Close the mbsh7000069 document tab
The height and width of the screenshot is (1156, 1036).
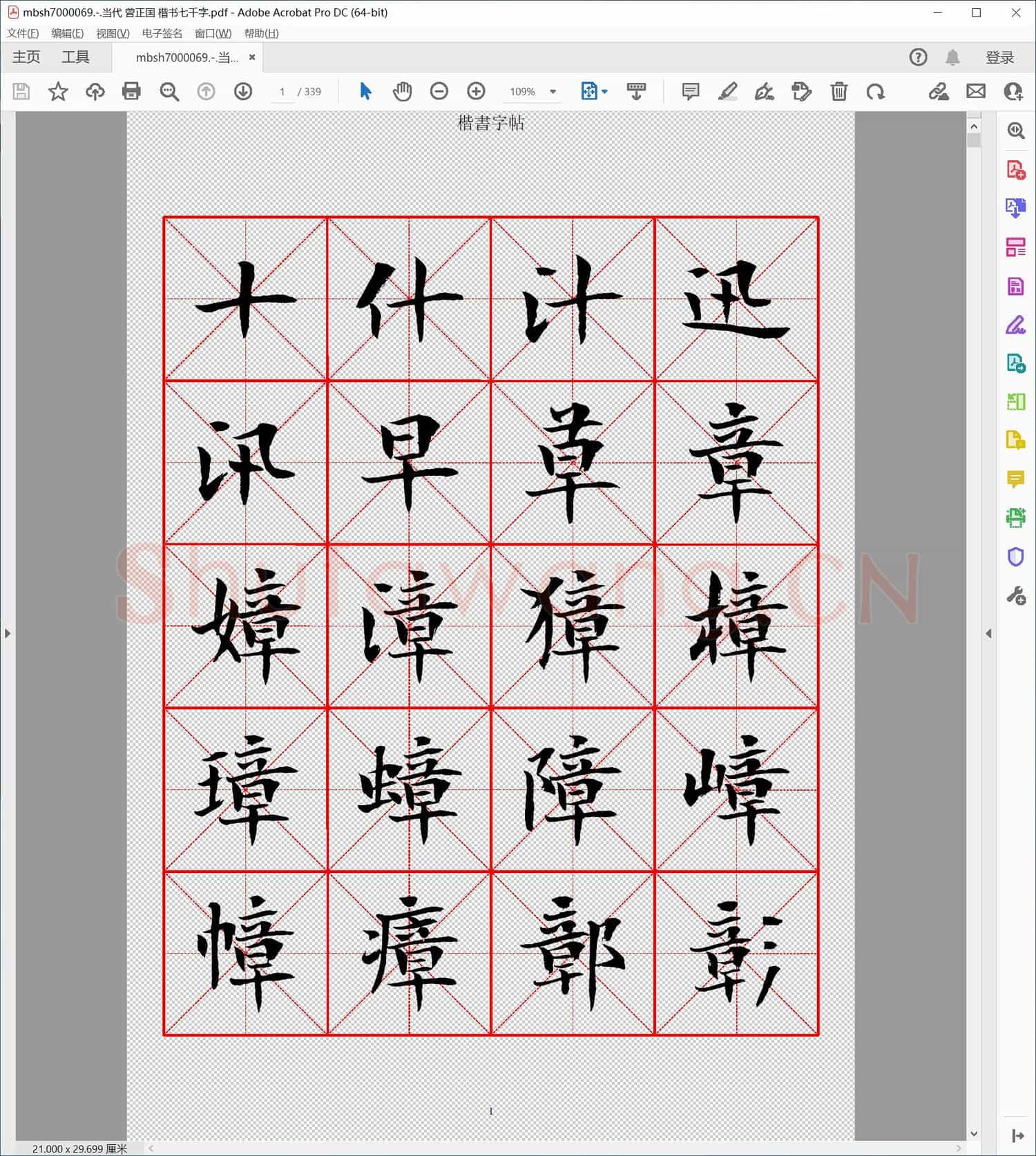tap(252, 57)
